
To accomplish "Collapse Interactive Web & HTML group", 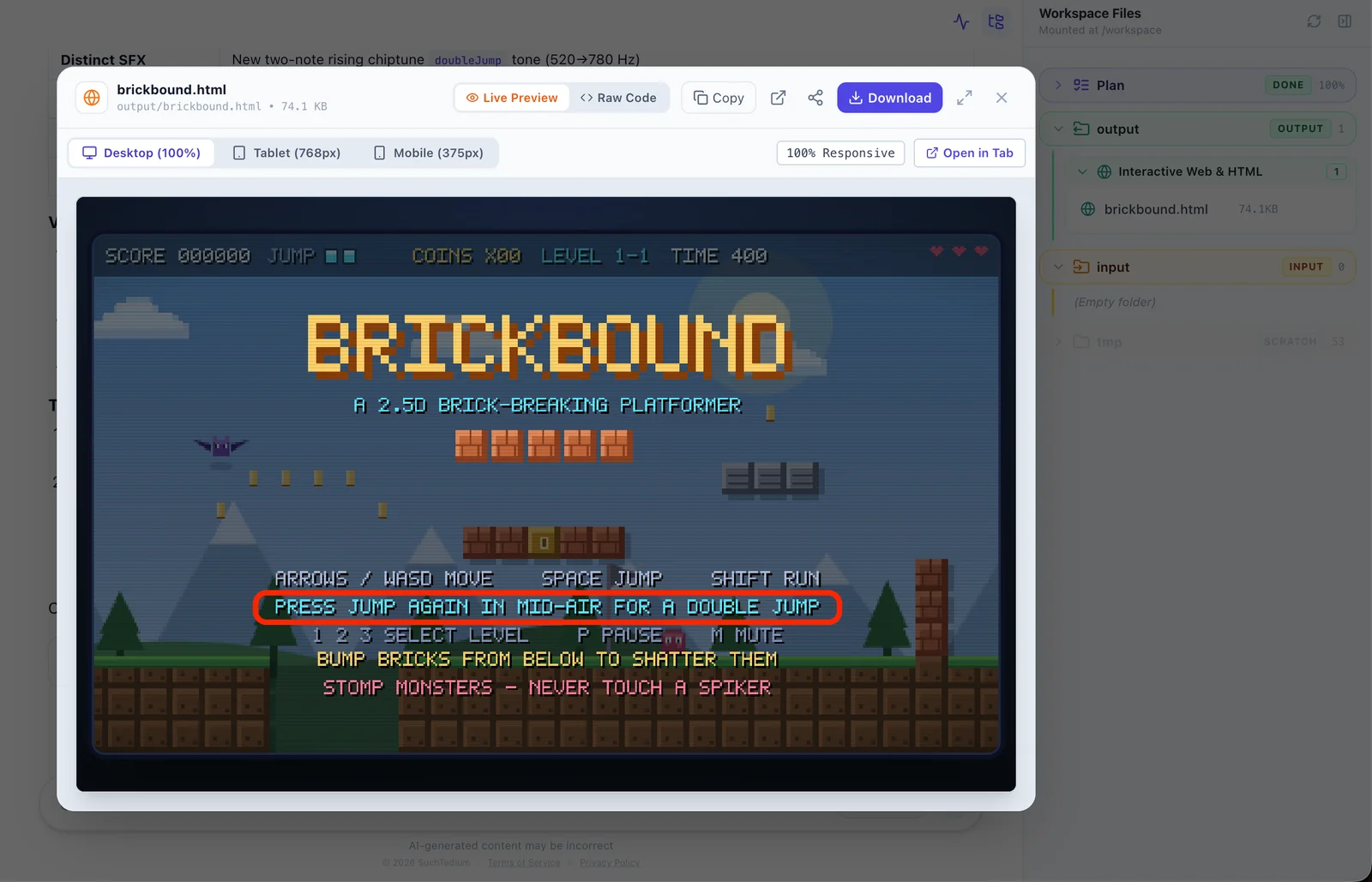I will [1082, 171].
